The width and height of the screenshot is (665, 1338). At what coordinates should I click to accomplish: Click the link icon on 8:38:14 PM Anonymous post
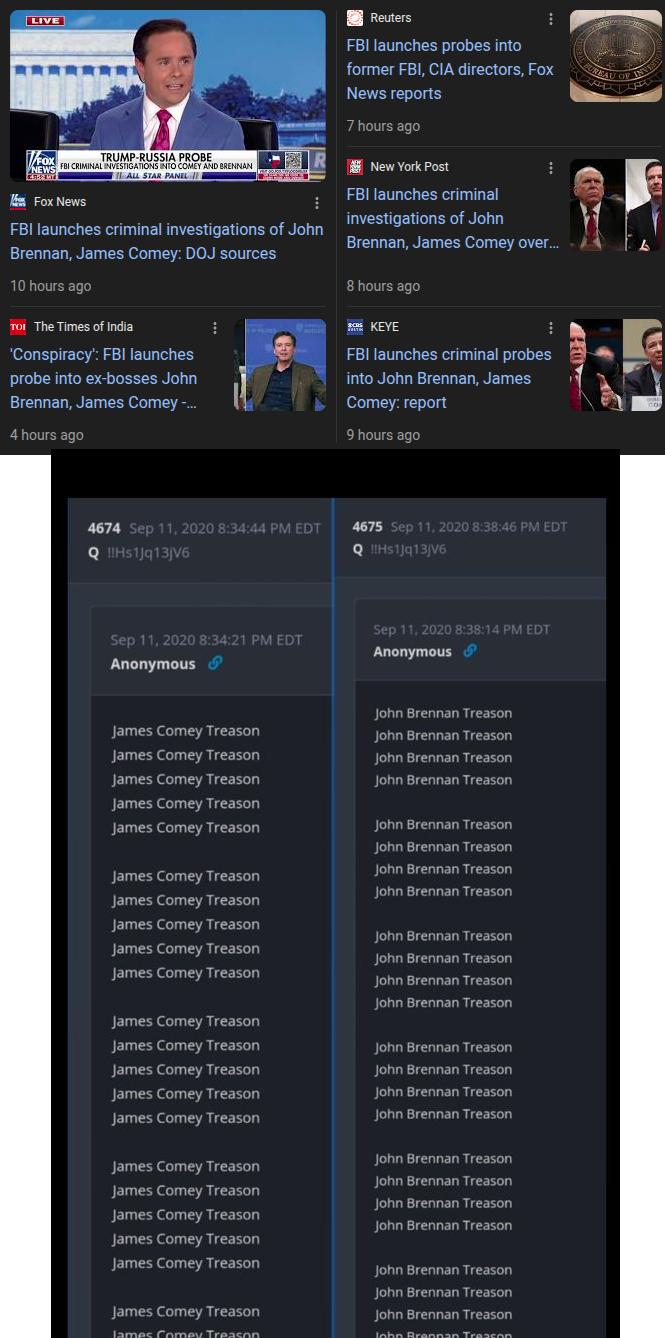click(x=470, y=650)
